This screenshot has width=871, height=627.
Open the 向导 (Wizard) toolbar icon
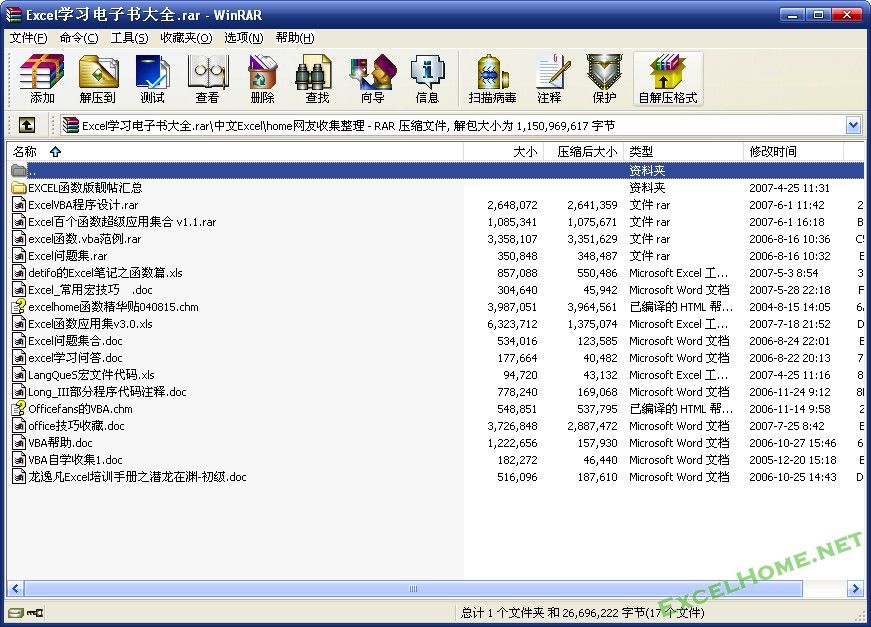pyautogui.click(x=372, y=79)
